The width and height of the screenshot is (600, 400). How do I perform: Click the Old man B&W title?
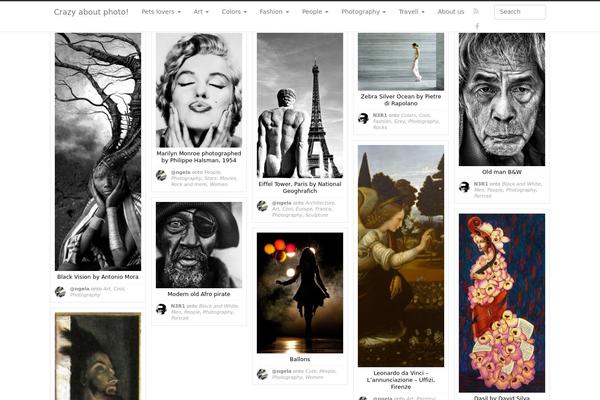click(x=502, y=172)
